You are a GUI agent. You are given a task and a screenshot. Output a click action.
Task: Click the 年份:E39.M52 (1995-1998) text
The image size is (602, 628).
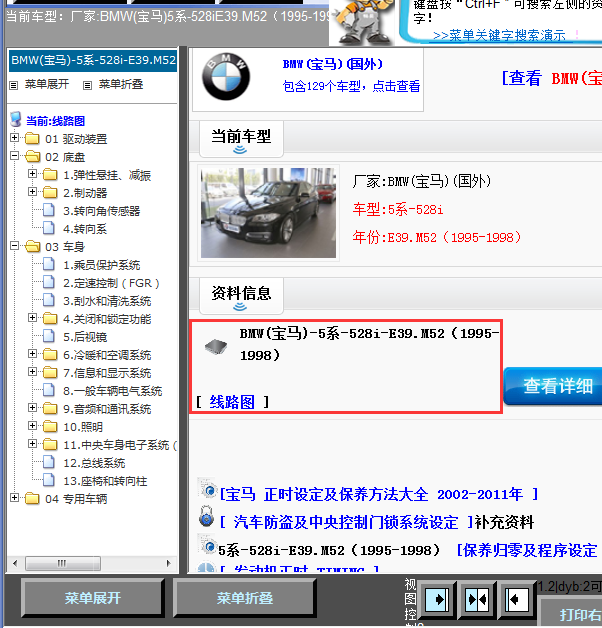pos(437,237)
